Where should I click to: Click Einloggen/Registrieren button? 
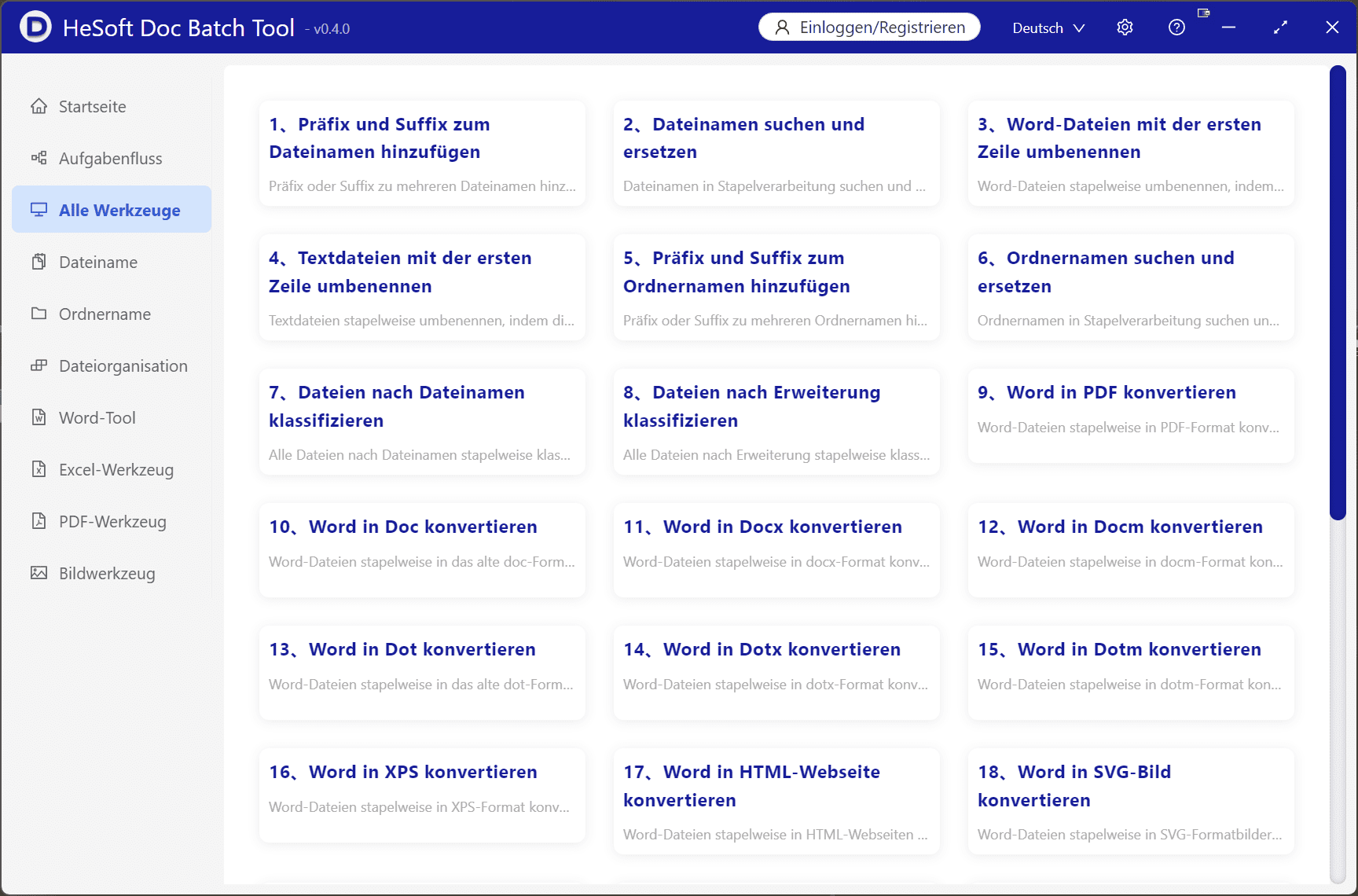coord(869,27)
